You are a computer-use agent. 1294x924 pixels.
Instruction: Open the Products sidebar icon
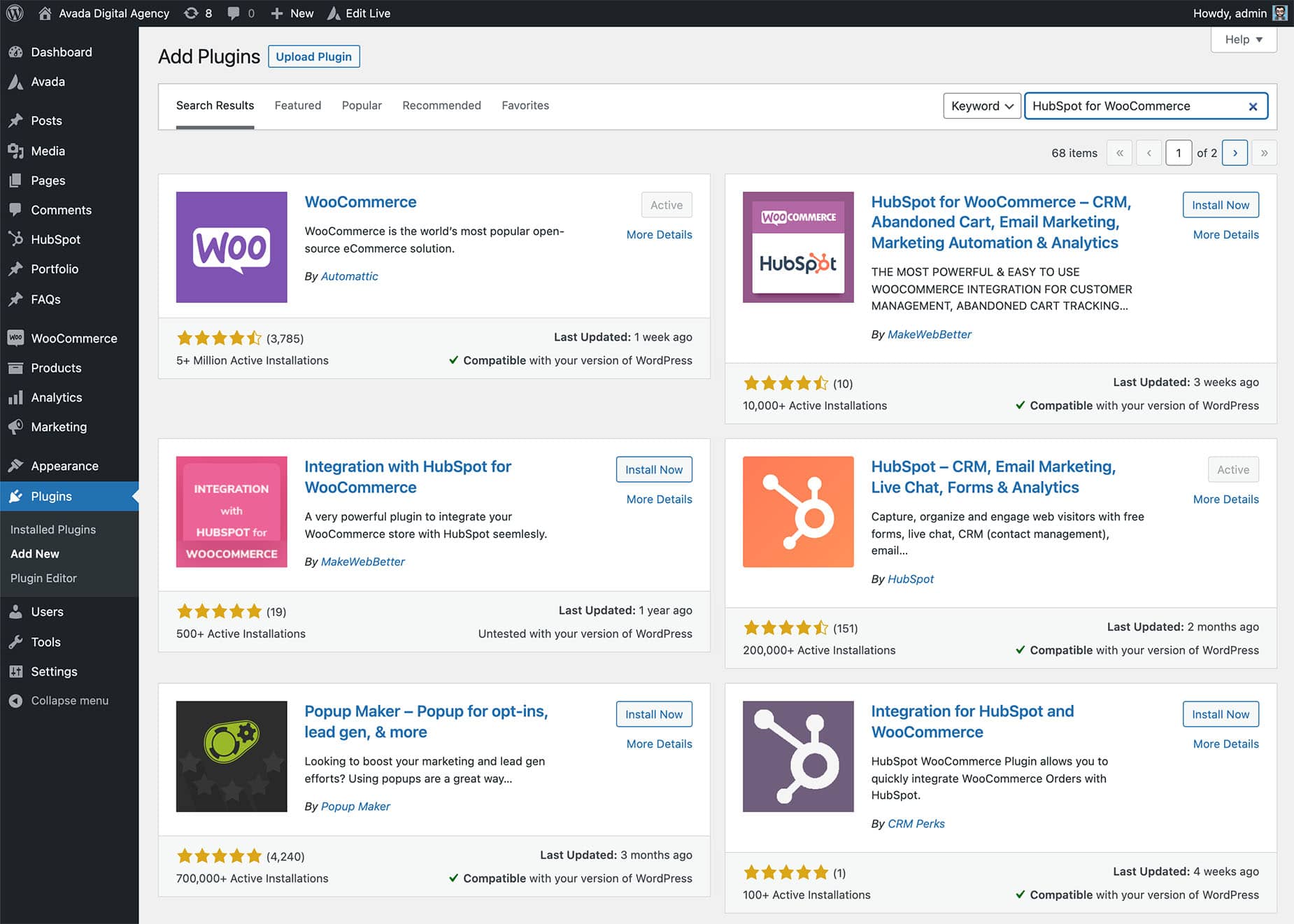[15, 368]
